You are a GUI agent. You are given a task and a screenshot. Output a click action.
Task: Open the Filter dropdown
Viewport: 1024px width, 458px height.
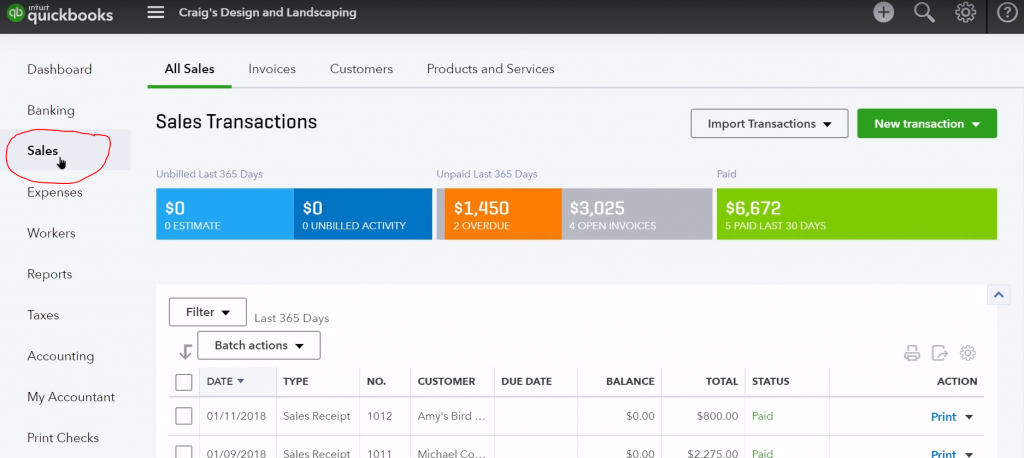click(x=207, y=312)
